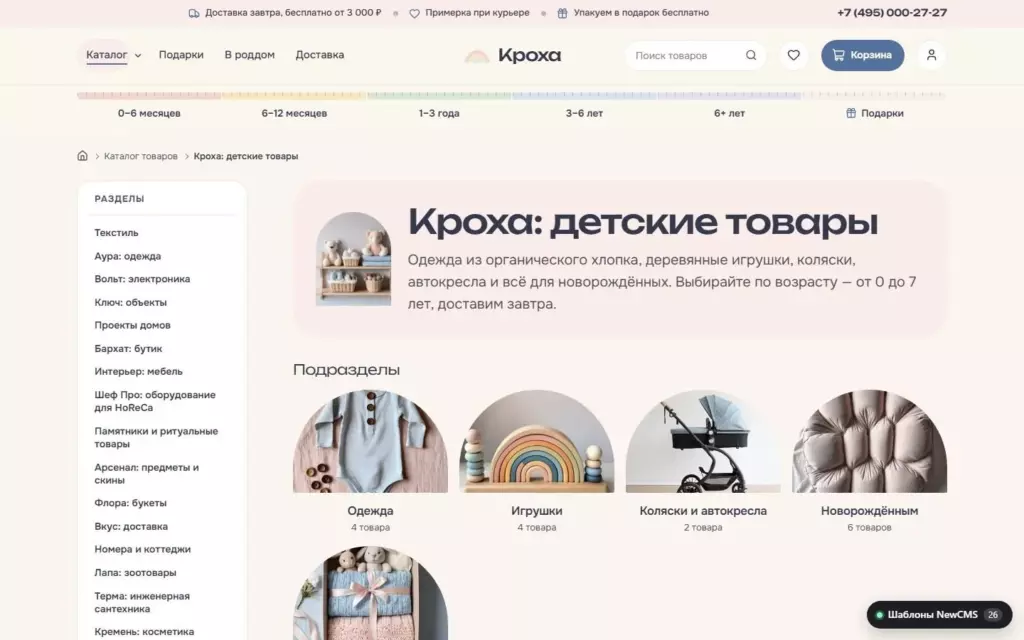Select the 0–6 месяцев age tab
1024x640 pixels.
point(149,113)
